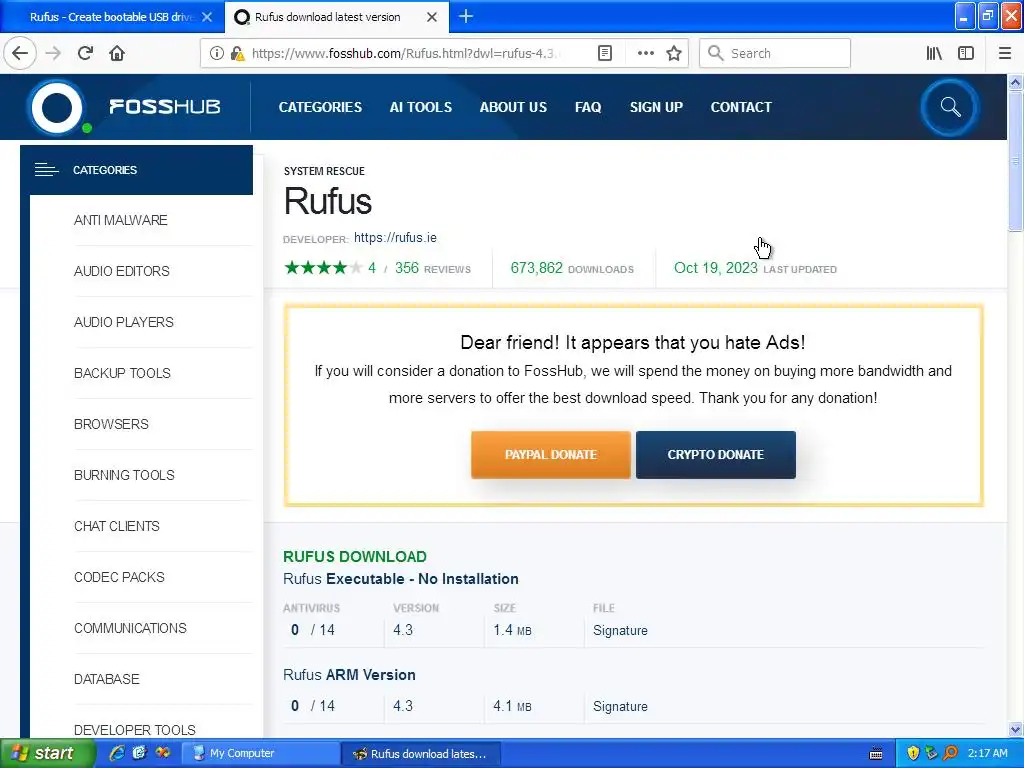Select CODEC PACKS category
1024x768 pixels.
(119, 577)
